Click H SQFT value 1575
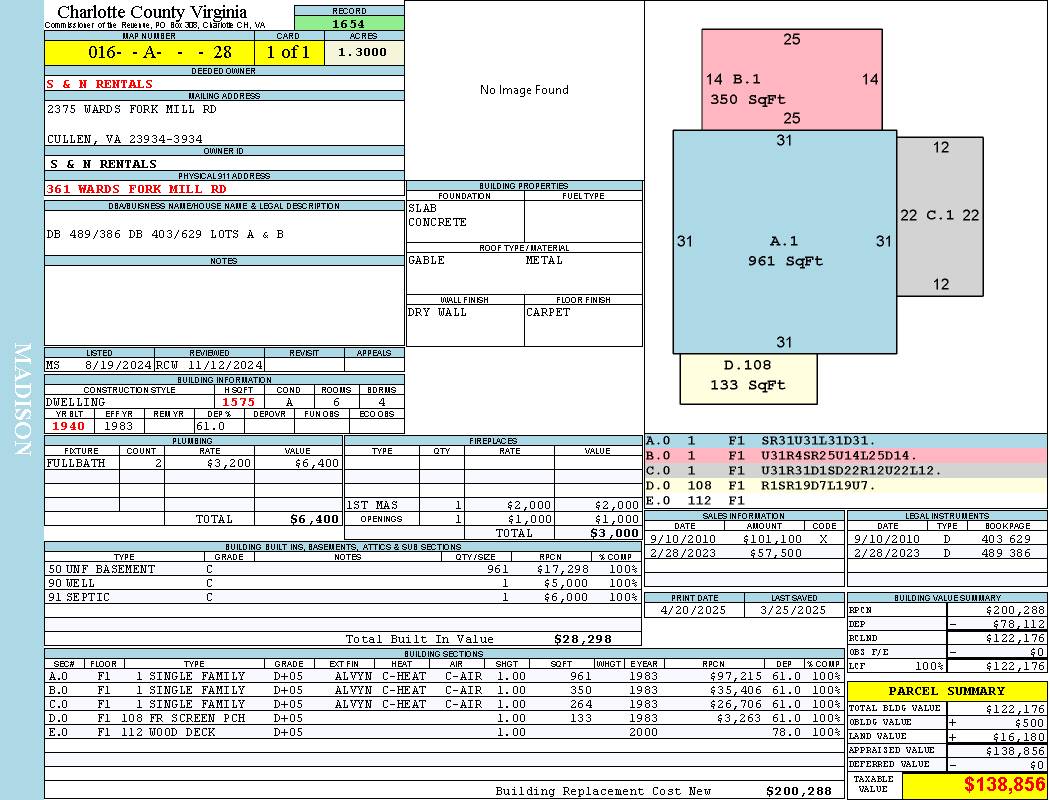 tap(238, 402)
